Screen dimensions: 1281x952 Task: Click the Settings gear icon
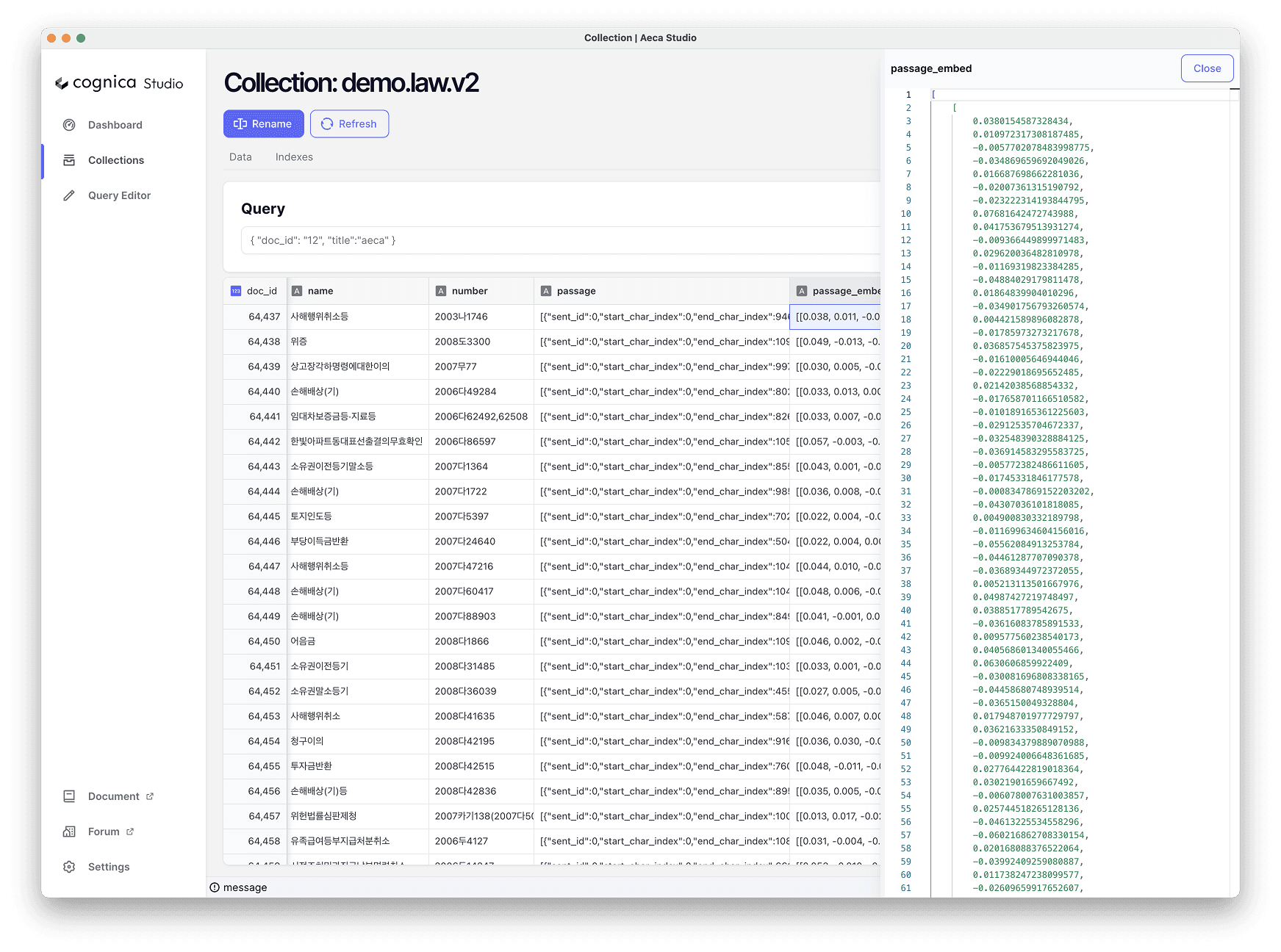coord(69,867)
